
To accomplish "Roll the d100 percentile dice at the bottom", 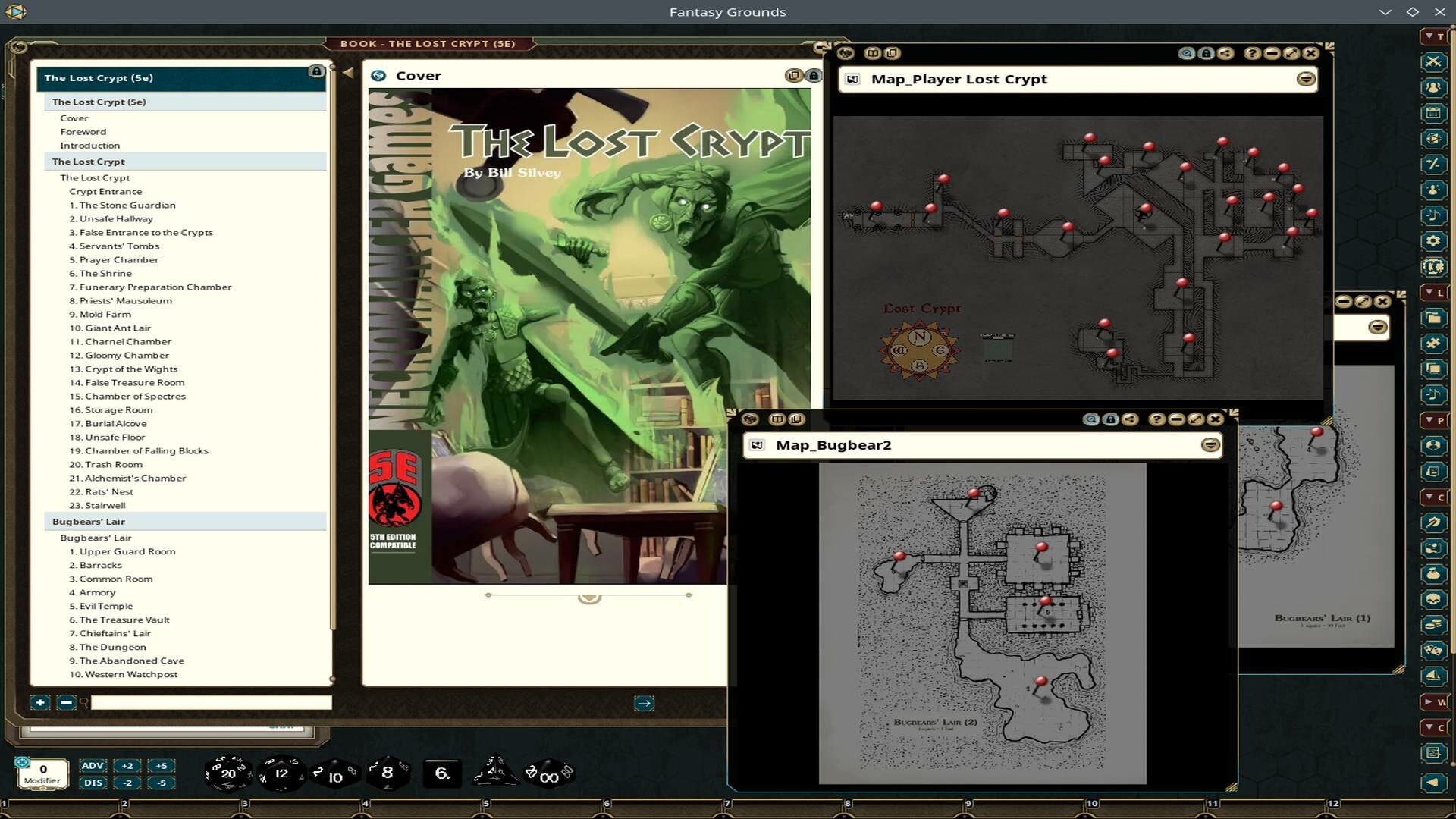I will 548,775.
